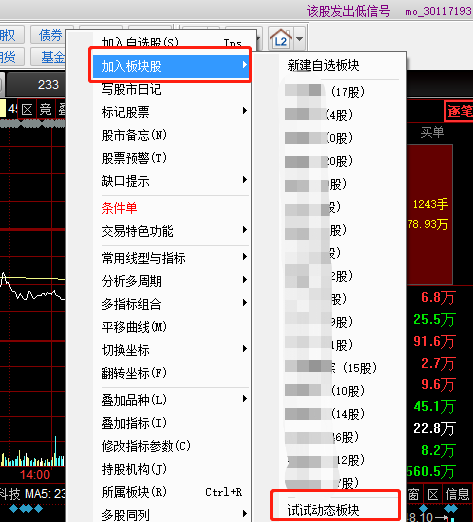Click the 竞 button in chart header

tap(46, 109)
